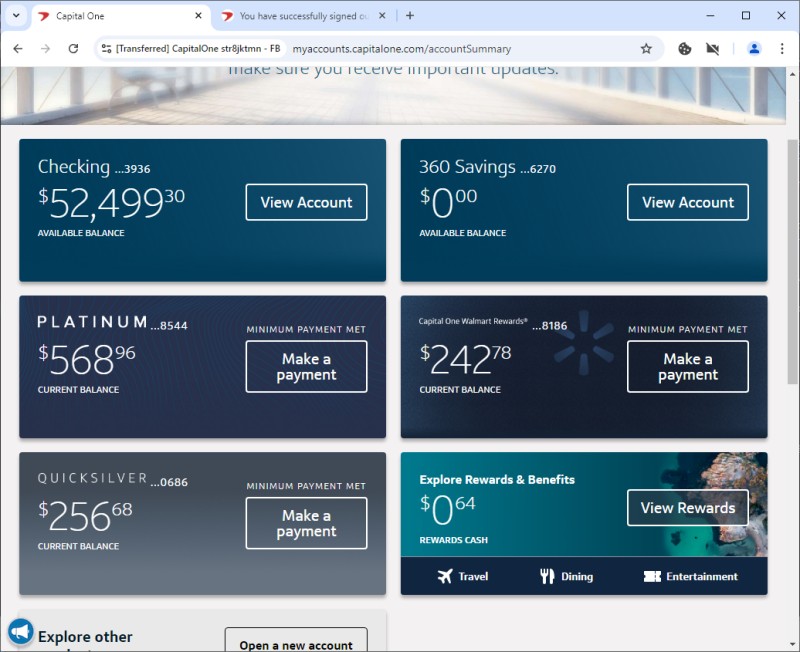Close the Capital One tab

point(198,16)
